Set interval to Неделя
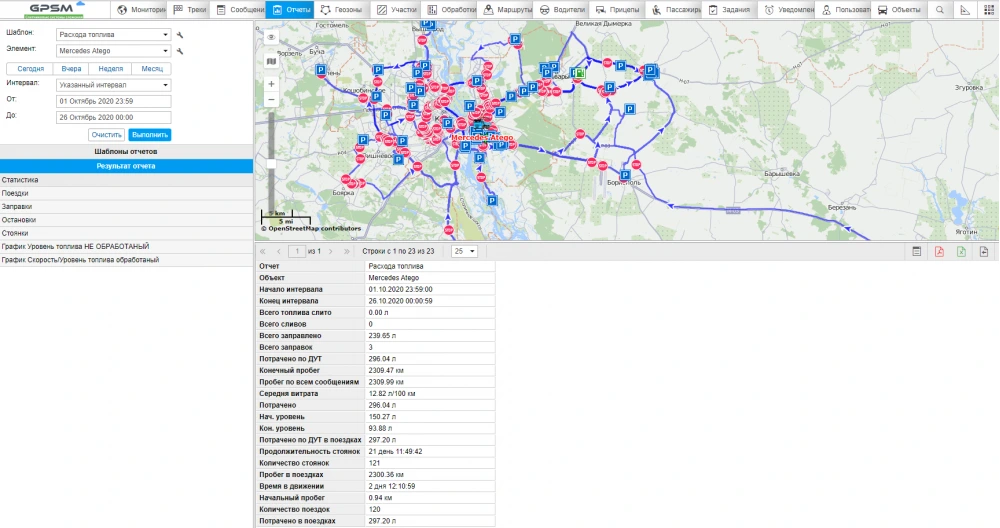 tap(111, 69)
